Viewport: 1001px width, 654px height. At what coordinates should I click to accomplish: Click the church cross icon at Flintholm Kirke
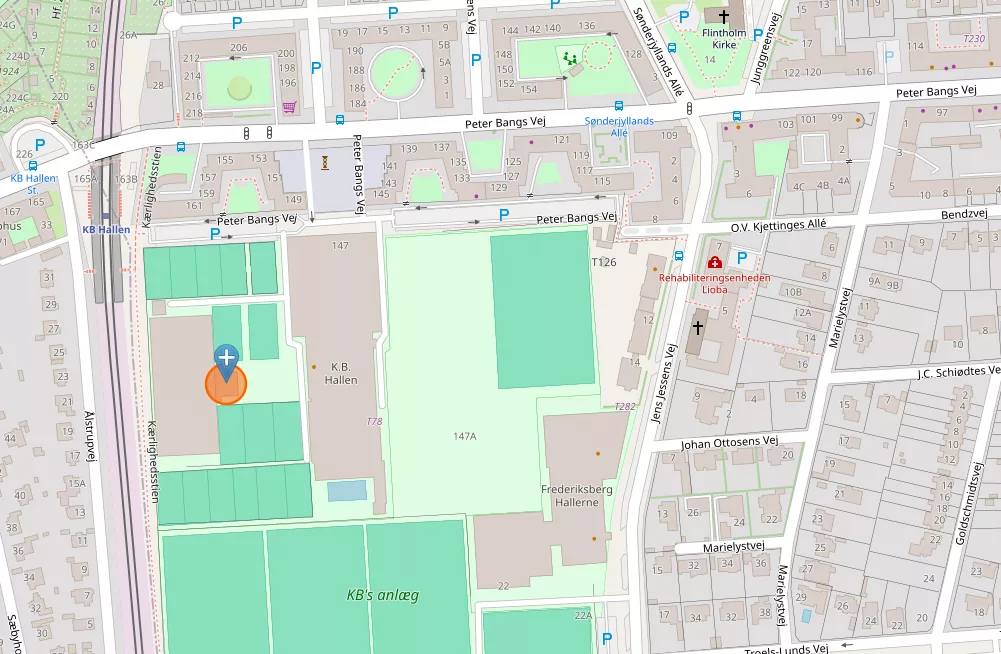pyautogui.click(x=723, y=17)
